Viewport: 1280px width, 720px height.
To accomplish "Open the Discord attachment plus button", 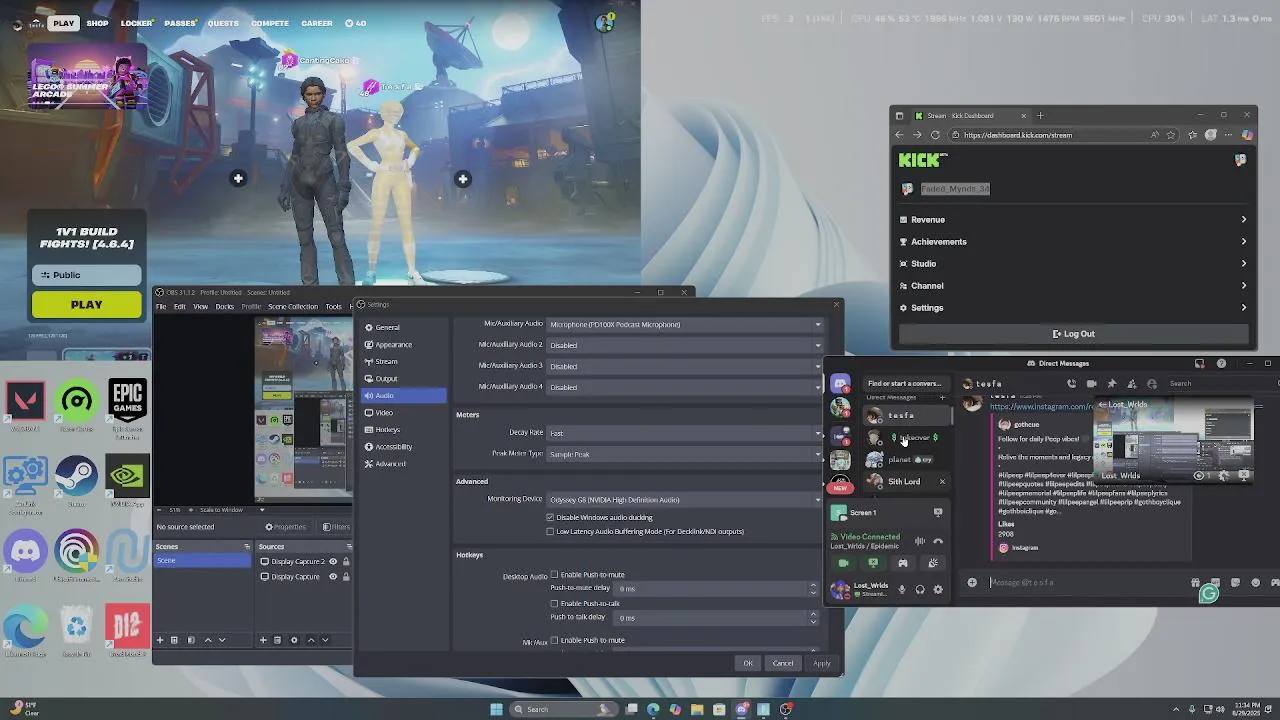I will (x=972, y=582).
